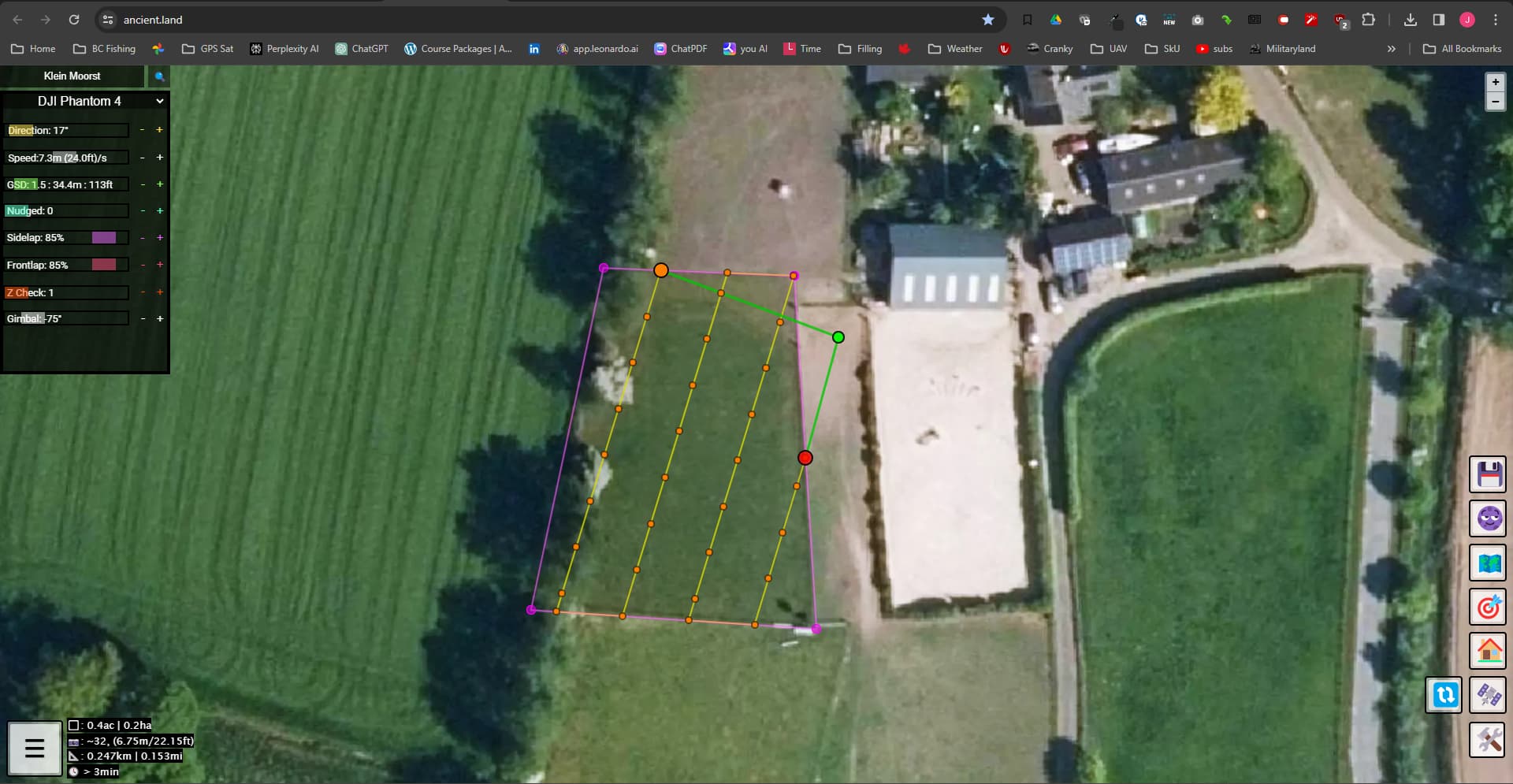The height and width of the screenshot is (784, 1513).
Task: Click the target with dart icon
Action: click(1488, 608)
